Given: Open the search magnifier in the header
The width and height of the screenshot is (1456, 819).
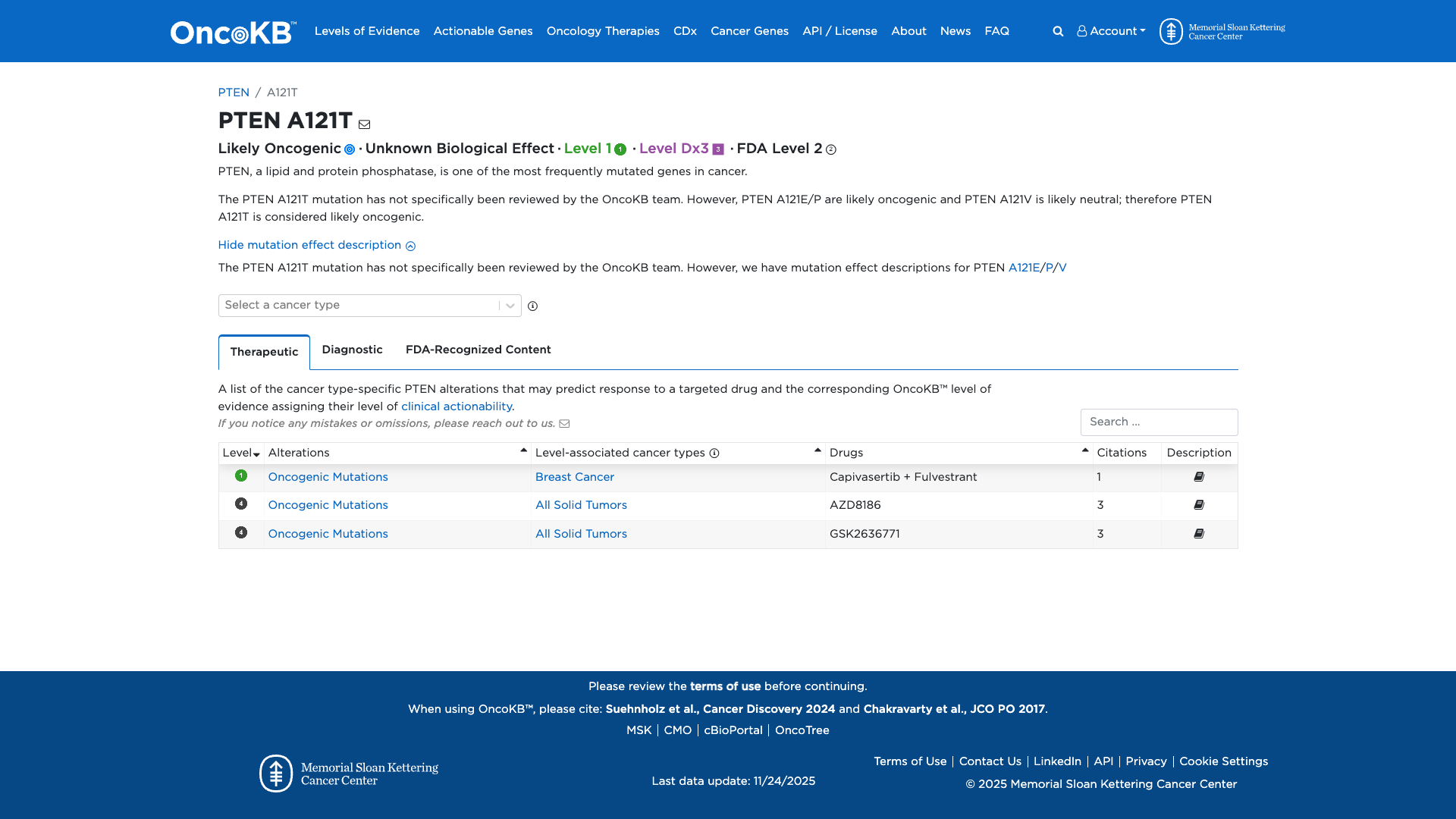Looking at the screenshot, I should tap(1058, 31).
